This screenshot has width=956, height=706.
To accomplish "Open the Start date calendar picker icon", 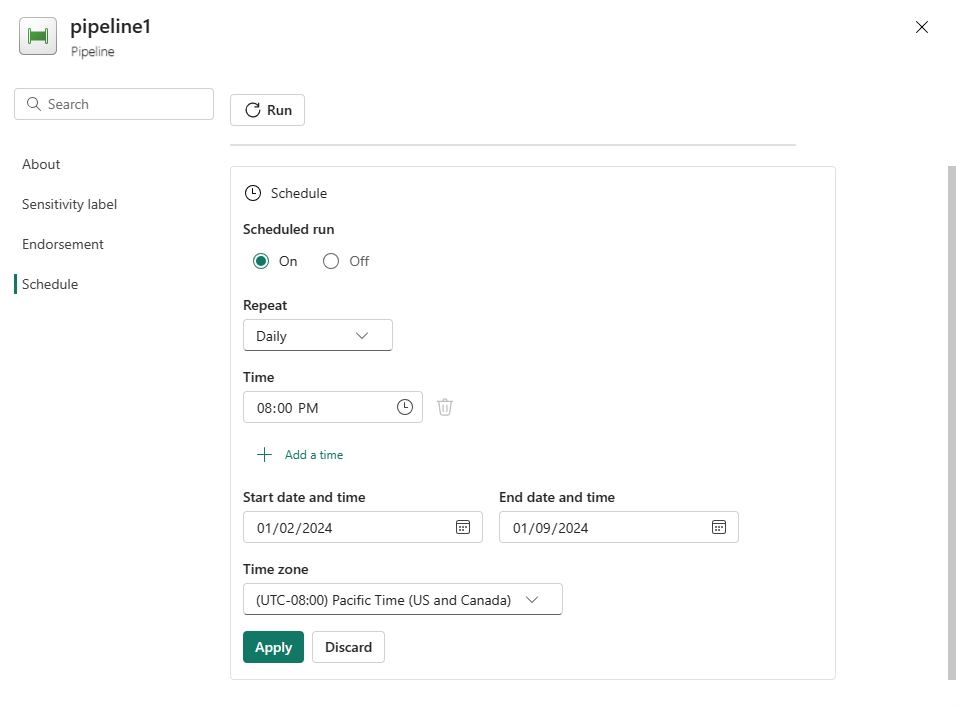I will coord(463,527).
